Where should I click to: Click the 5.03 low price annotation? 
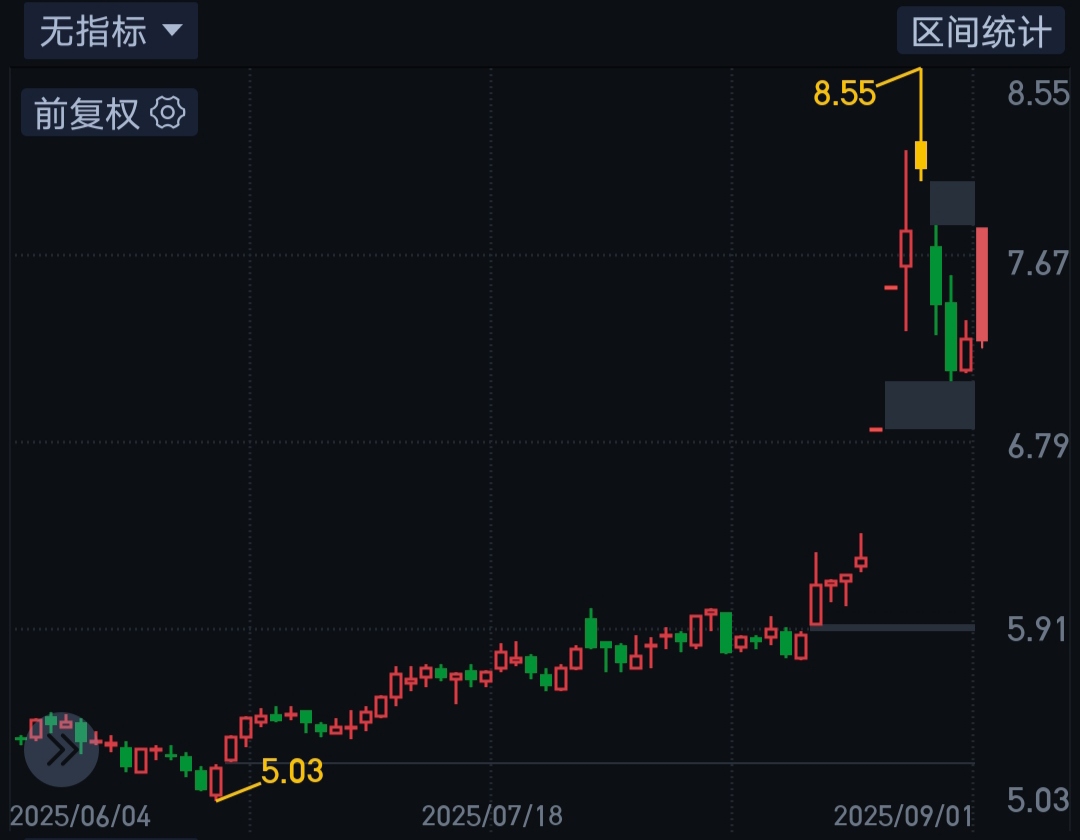tap(292, 771)
